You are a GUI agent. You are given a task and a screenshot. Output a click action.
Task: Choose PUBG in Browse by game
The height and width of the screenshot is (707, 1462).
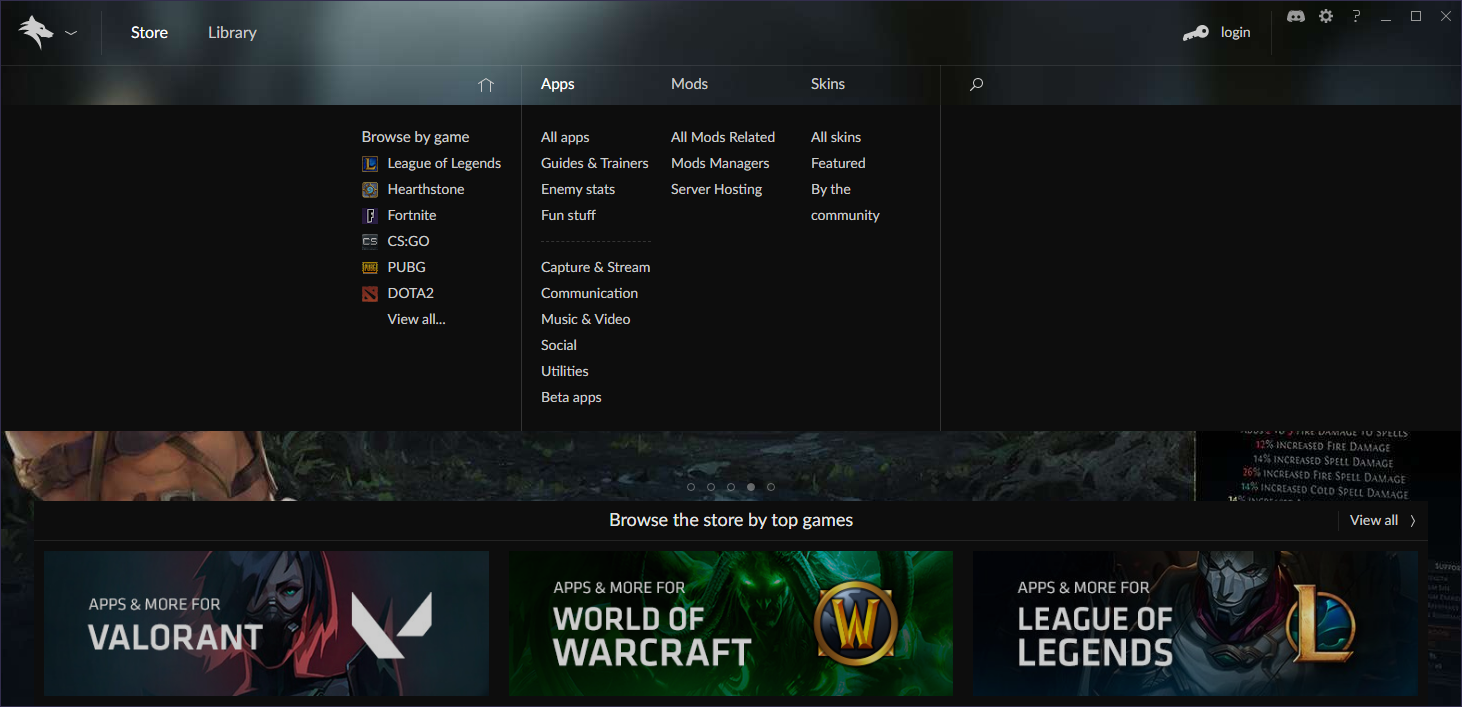pos(407,267)
